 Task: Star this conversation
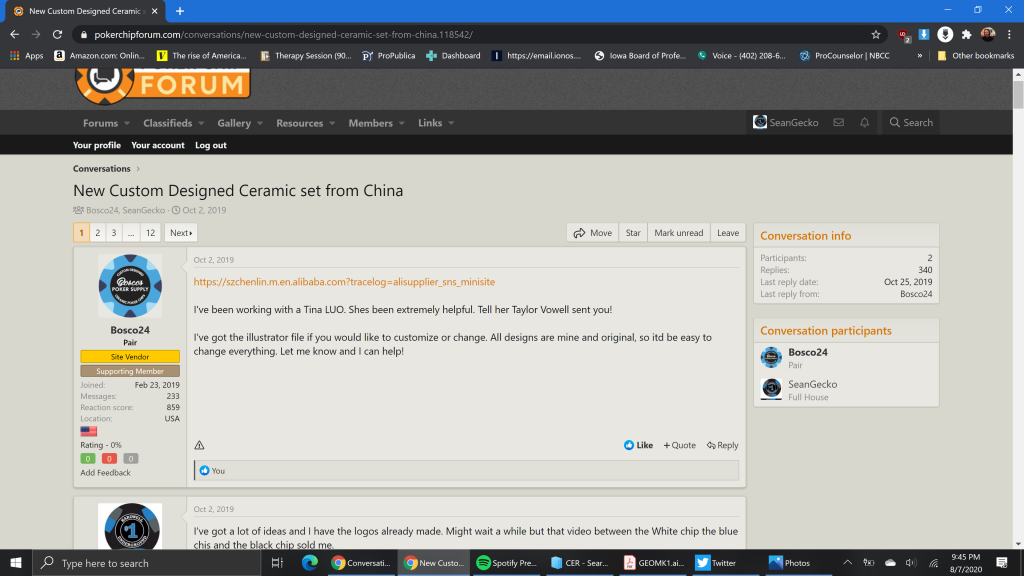pyautogui.click(x=633, y=233)
